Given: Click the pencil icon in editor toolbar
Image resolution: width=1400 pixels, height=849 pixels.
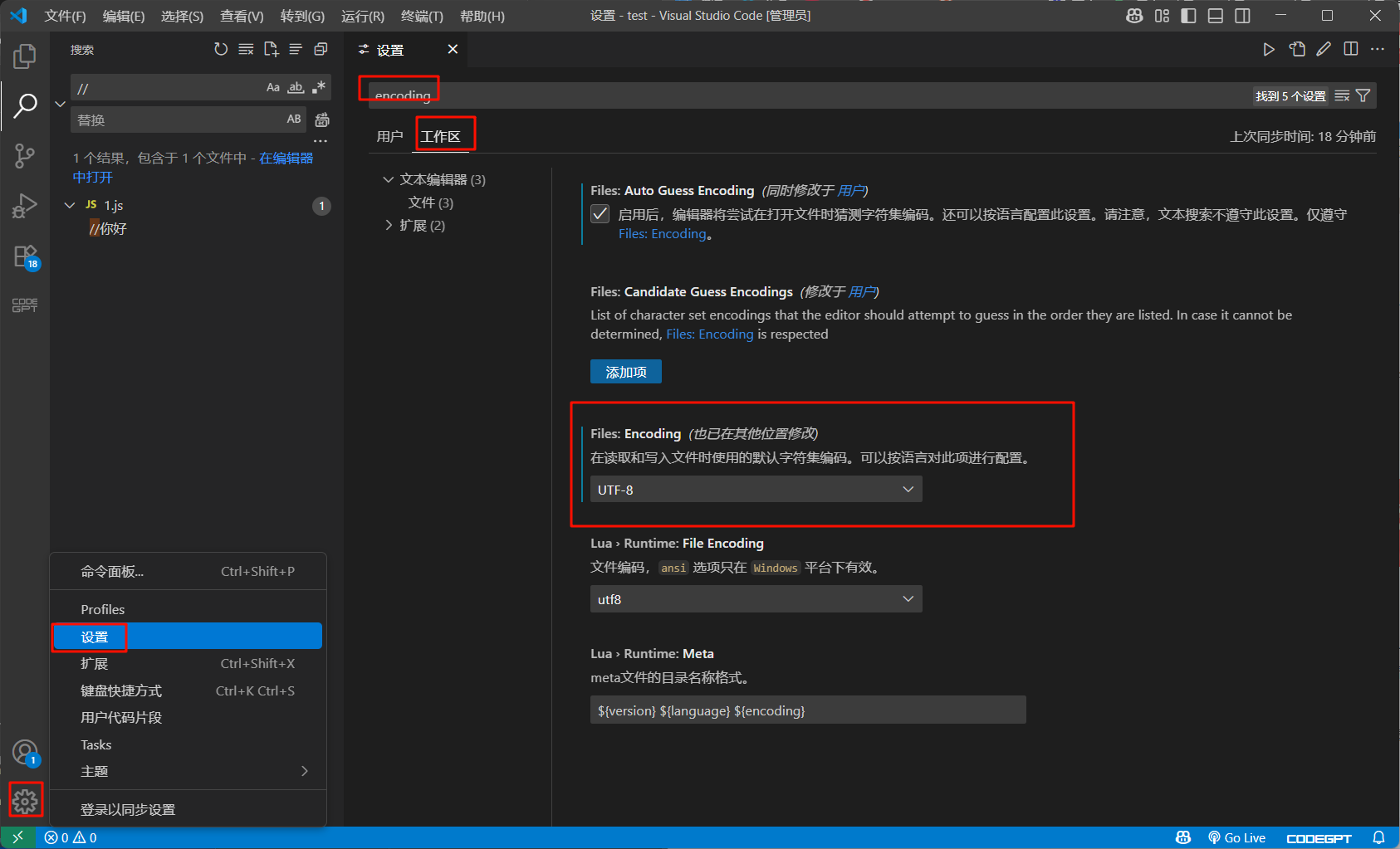Looking at the screenshot, I should 1324,50.
